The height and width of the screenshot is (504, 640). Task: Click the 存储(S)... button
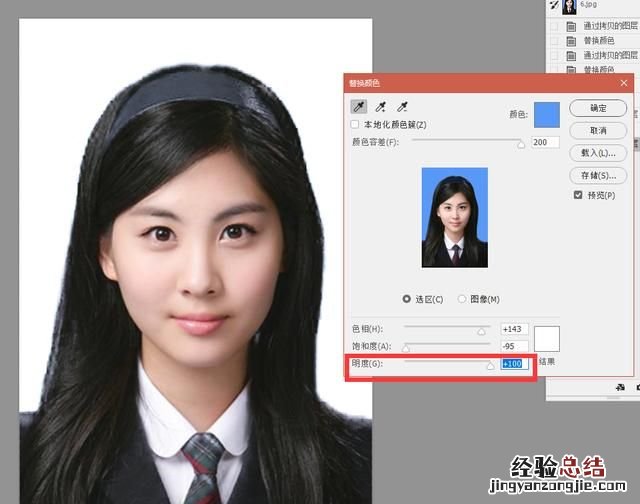click(x=598, y=175)
